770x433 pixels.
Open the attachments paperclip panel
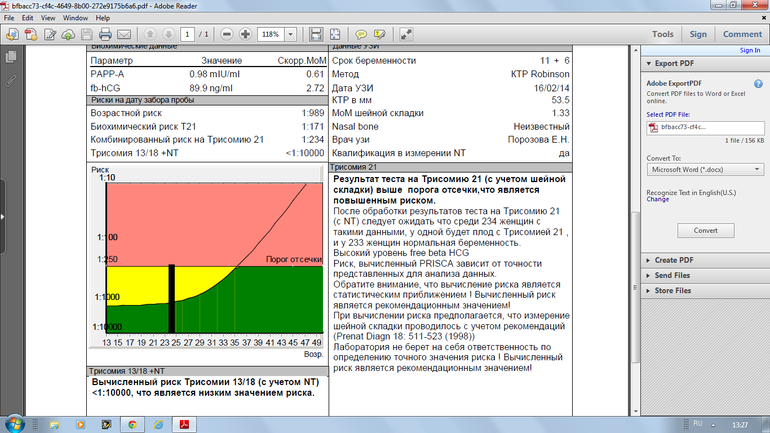coord(11,81)
